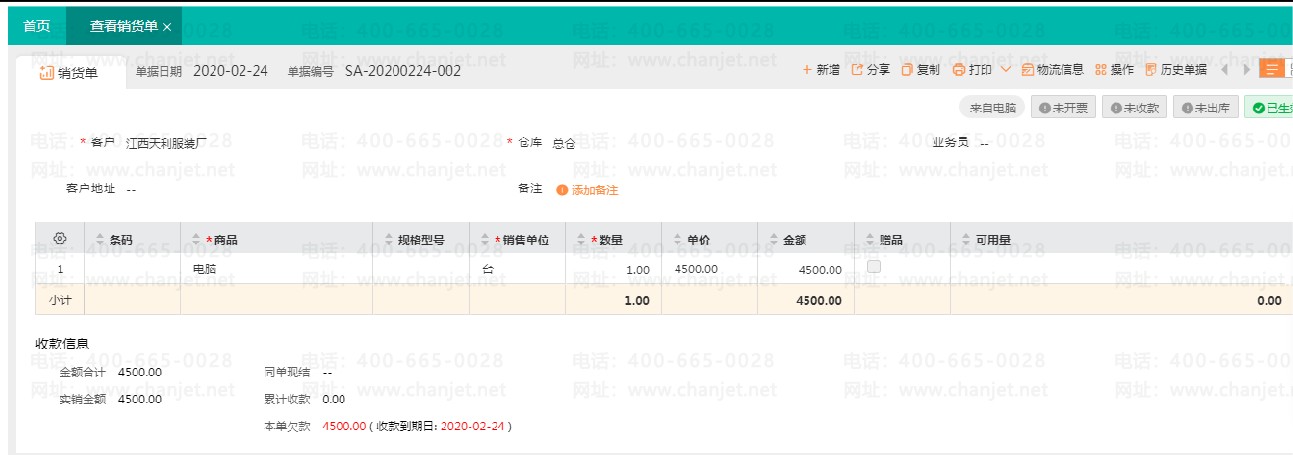Viewport: 1293px width, 455px height.
Task: Click the 打印 printer icon
Action: [959, 70]
